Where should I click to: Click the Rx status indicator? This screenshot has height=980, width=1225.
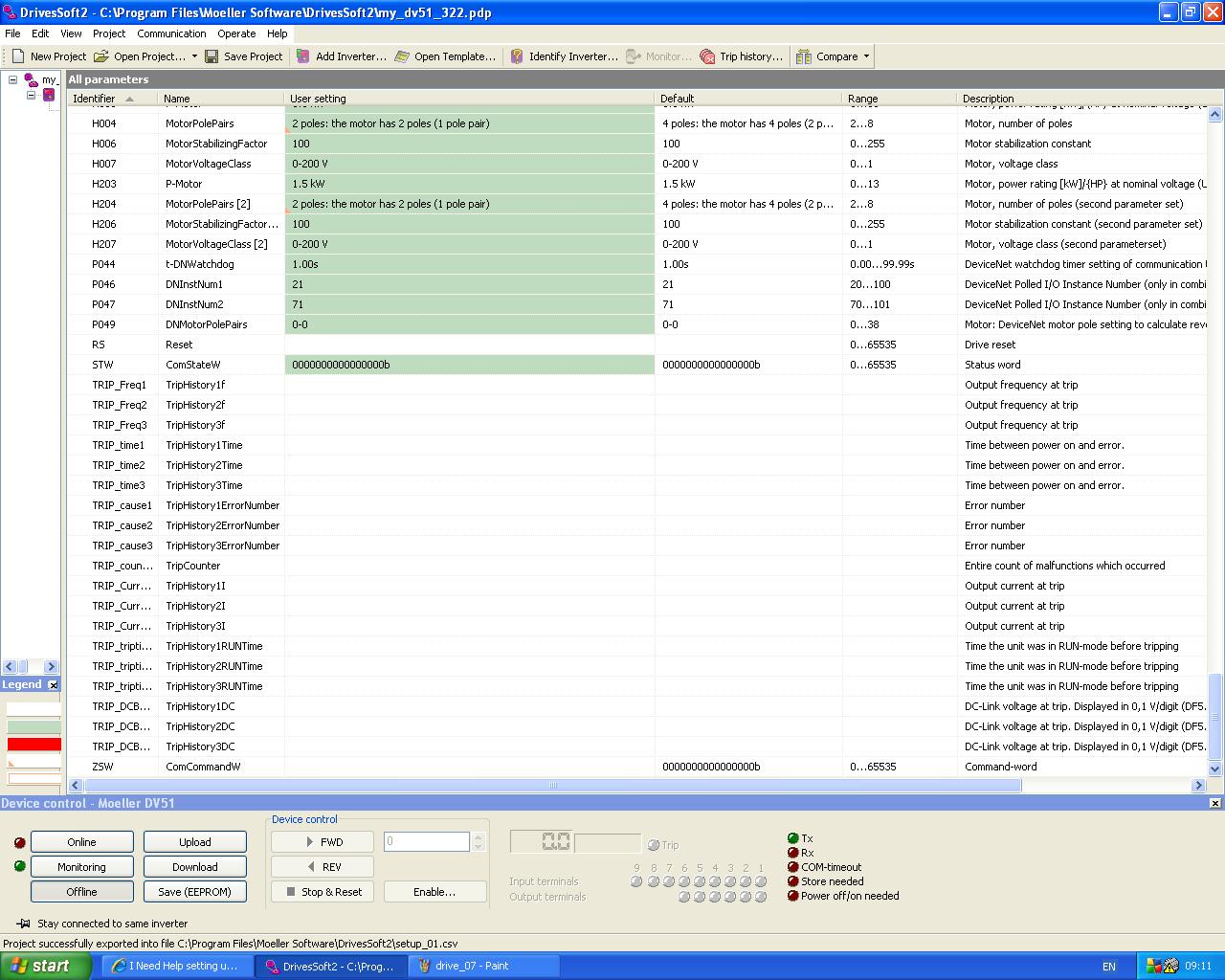point(792,853)
